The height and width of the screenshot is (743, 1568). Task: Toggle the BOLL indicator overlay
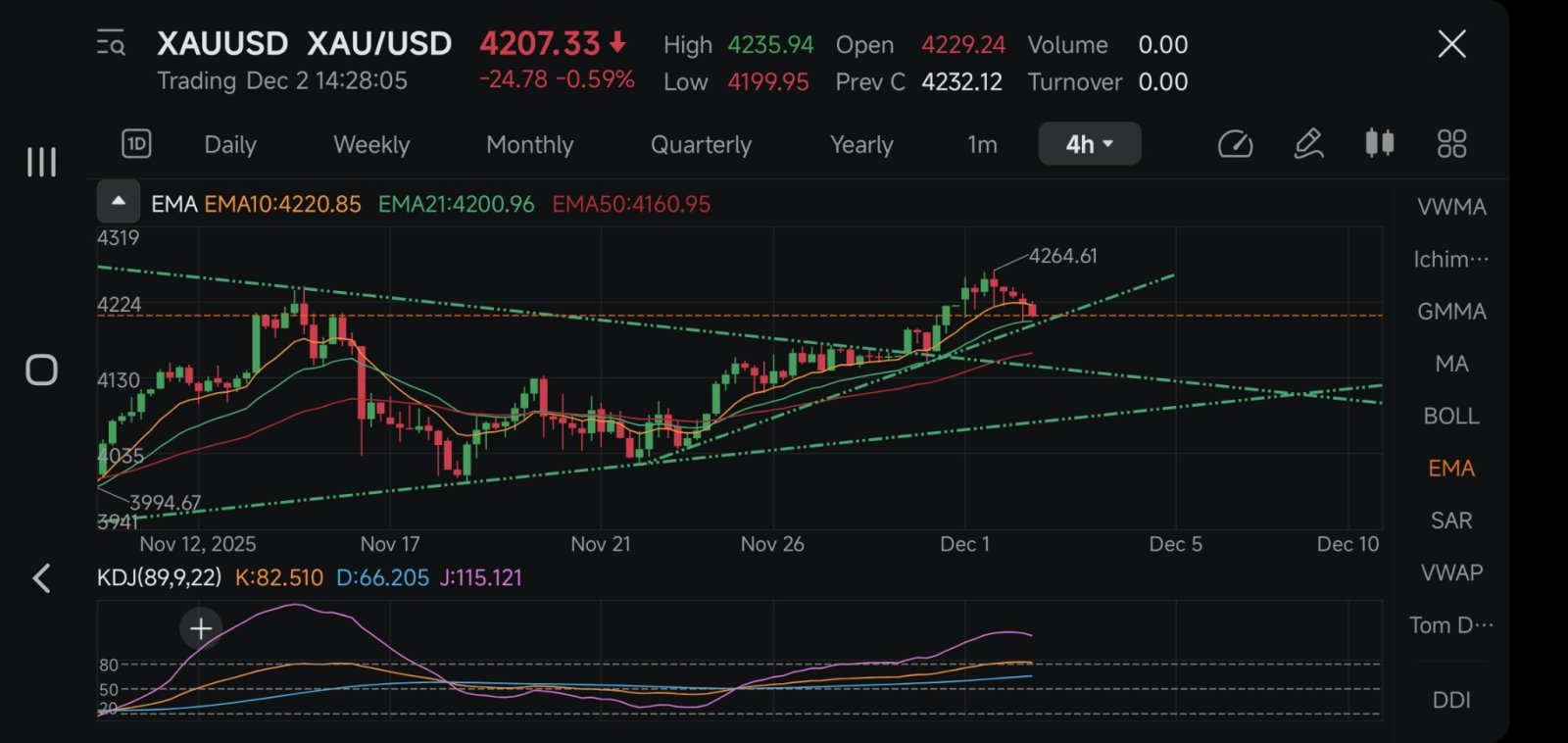pos(1451,416)
